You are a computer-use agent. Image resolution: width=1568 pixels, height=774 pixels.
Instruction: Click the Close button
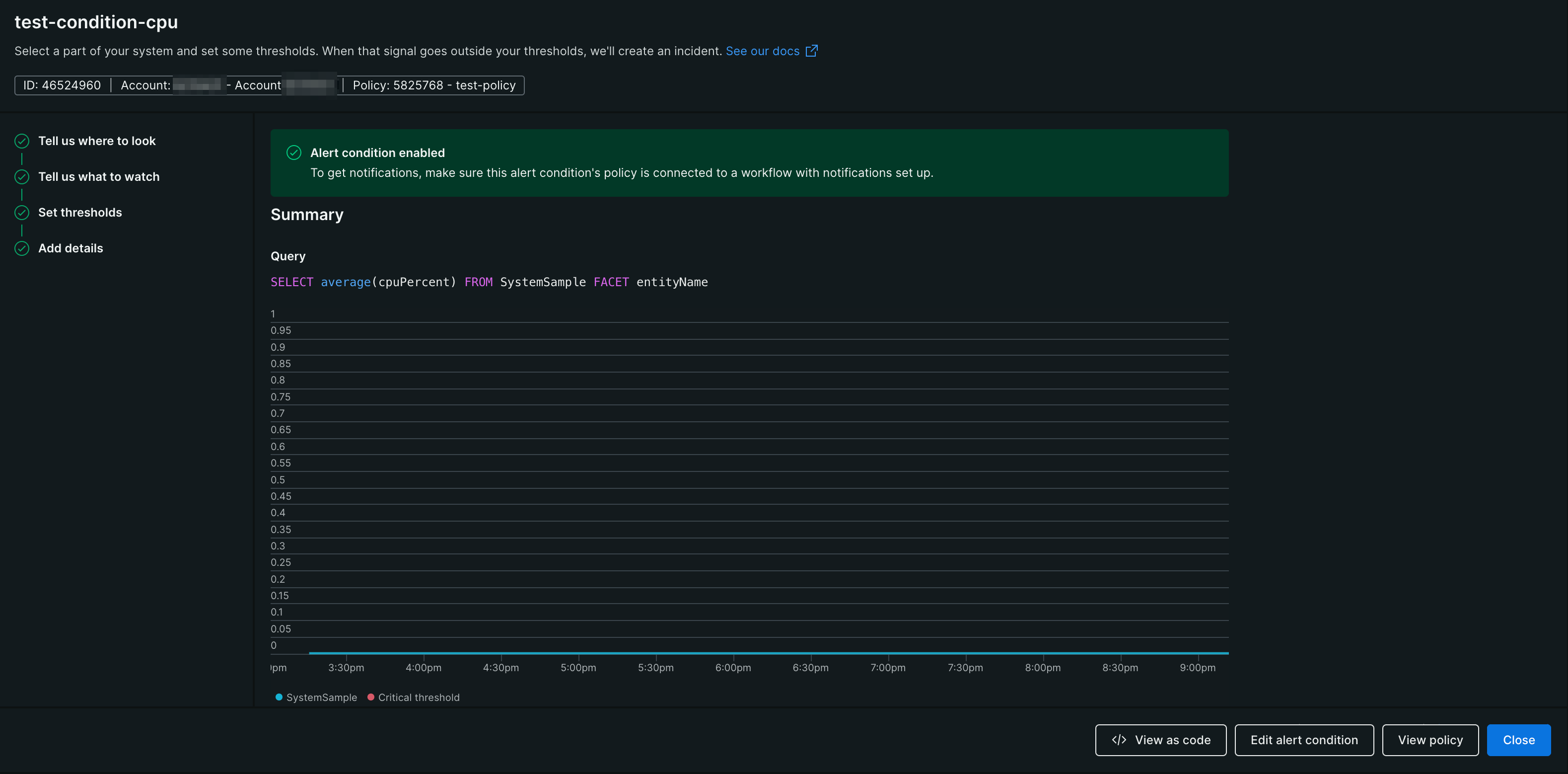[x=1519, y=740]
